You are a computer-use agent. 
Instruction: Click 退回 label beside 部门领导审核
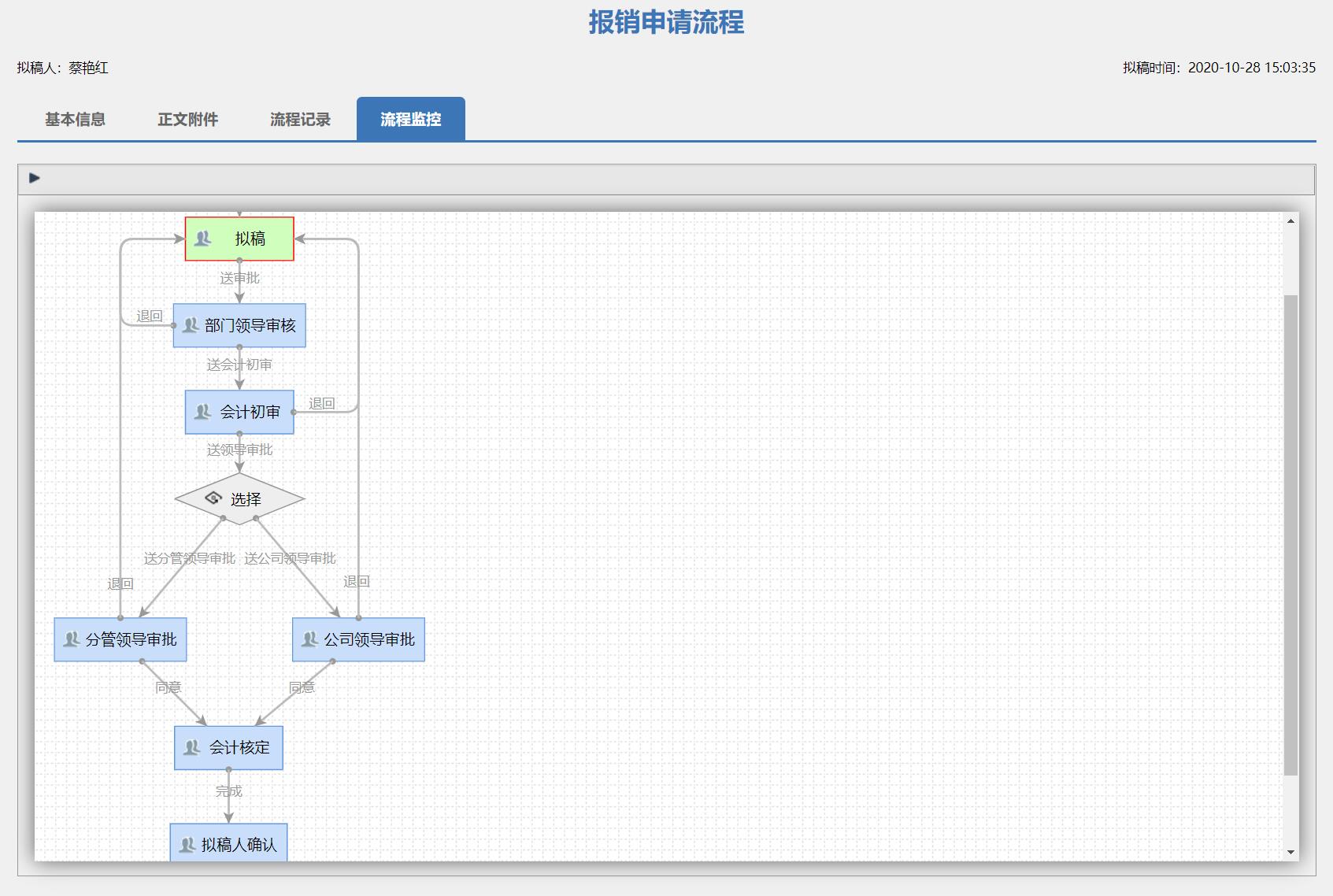[x=149, y=316]
